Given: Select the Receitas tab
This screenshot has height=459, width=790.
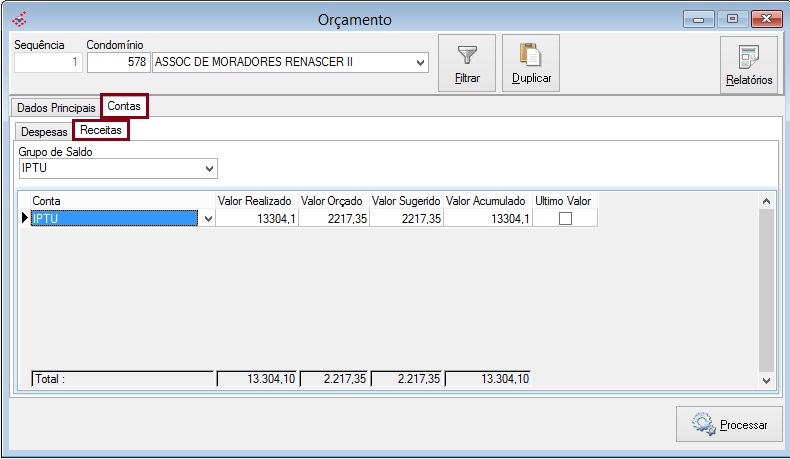Looking at the screenshot, I should (x=101, y=130).
